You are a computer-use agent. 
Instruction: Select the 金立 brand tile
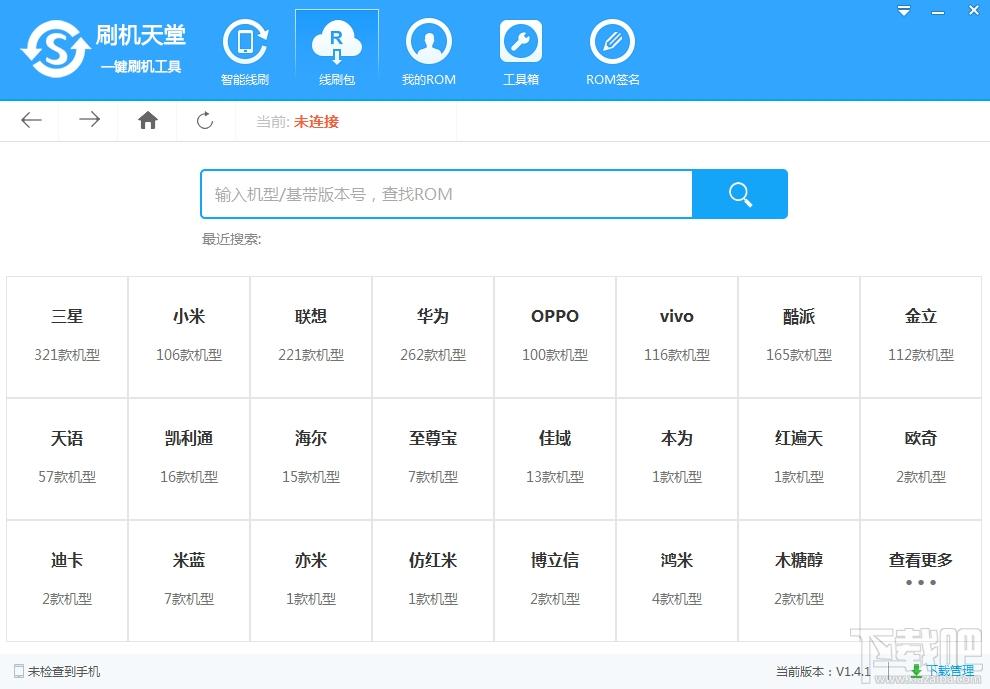coord(921,337)
